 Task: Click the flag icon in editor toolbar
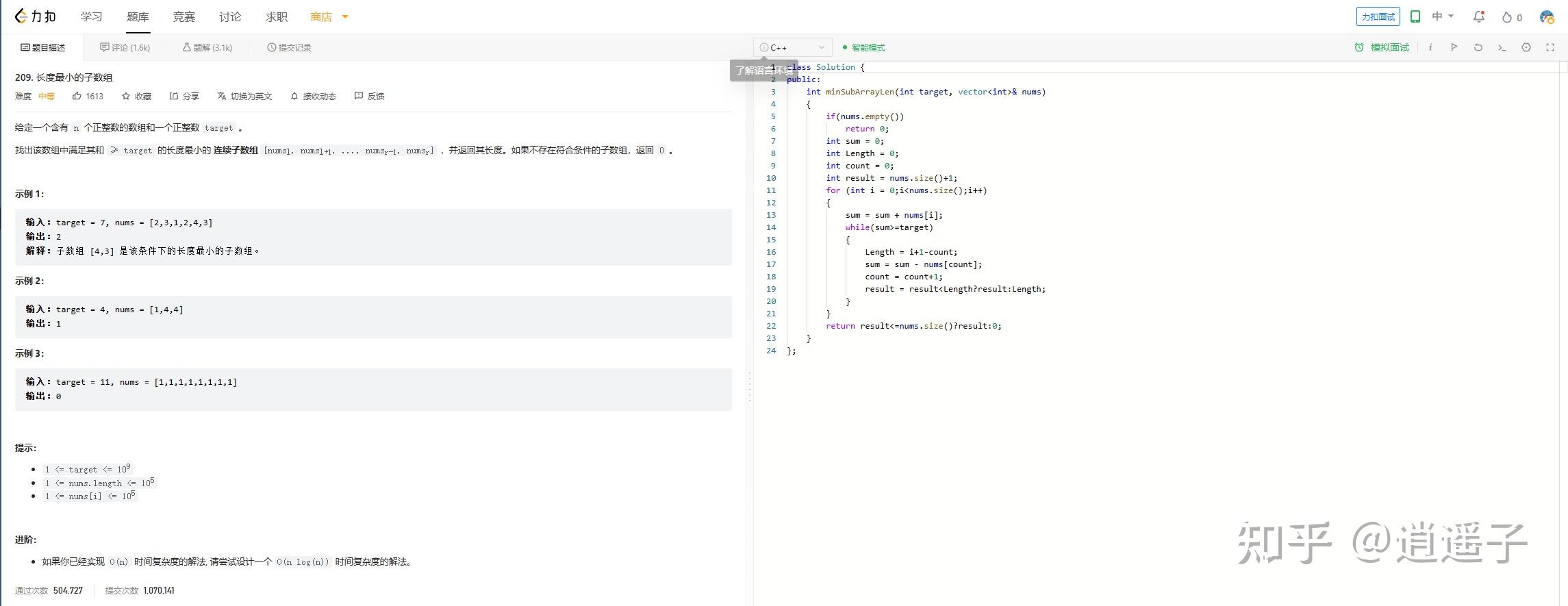(x=1454, y=47)
